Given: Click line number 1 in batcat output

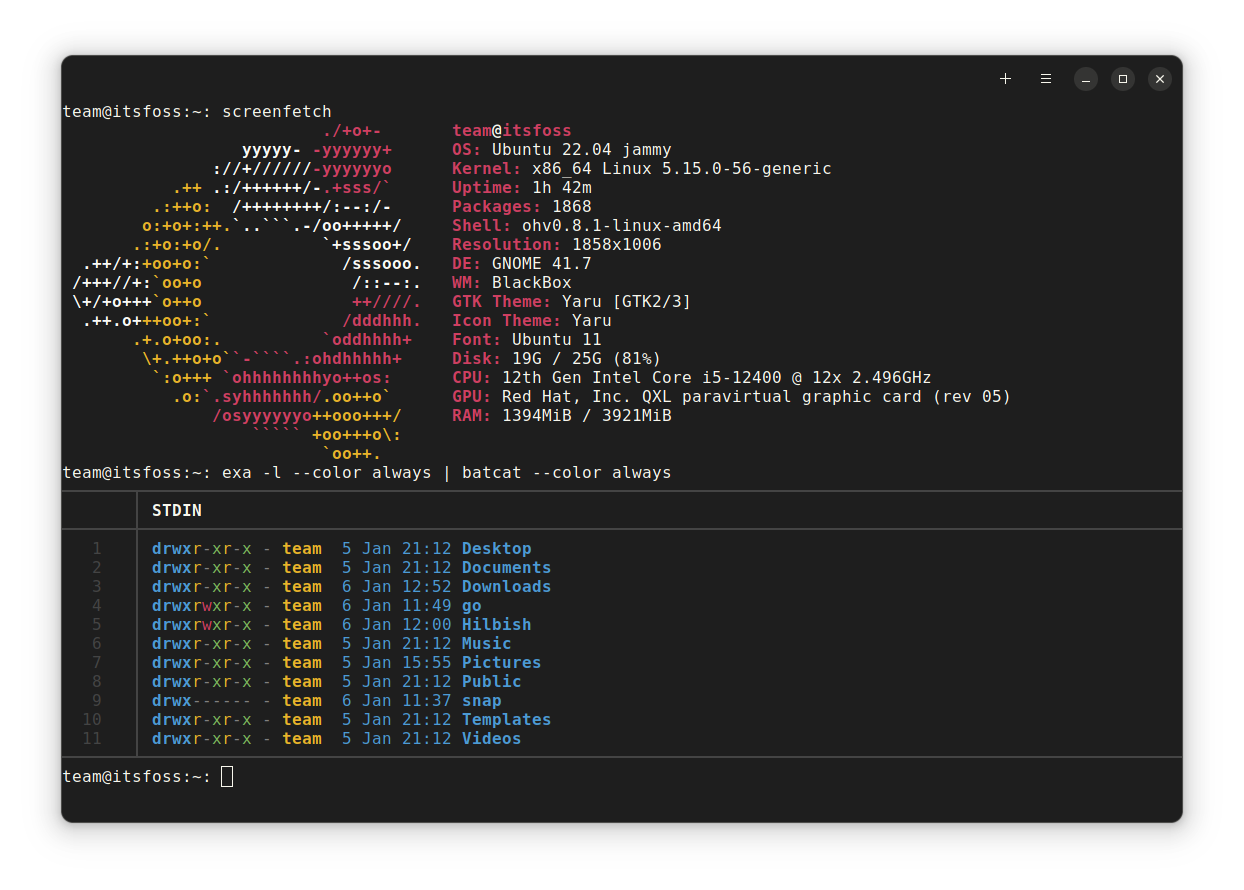Looking at the screenshot, I should (x=96, y=548).
